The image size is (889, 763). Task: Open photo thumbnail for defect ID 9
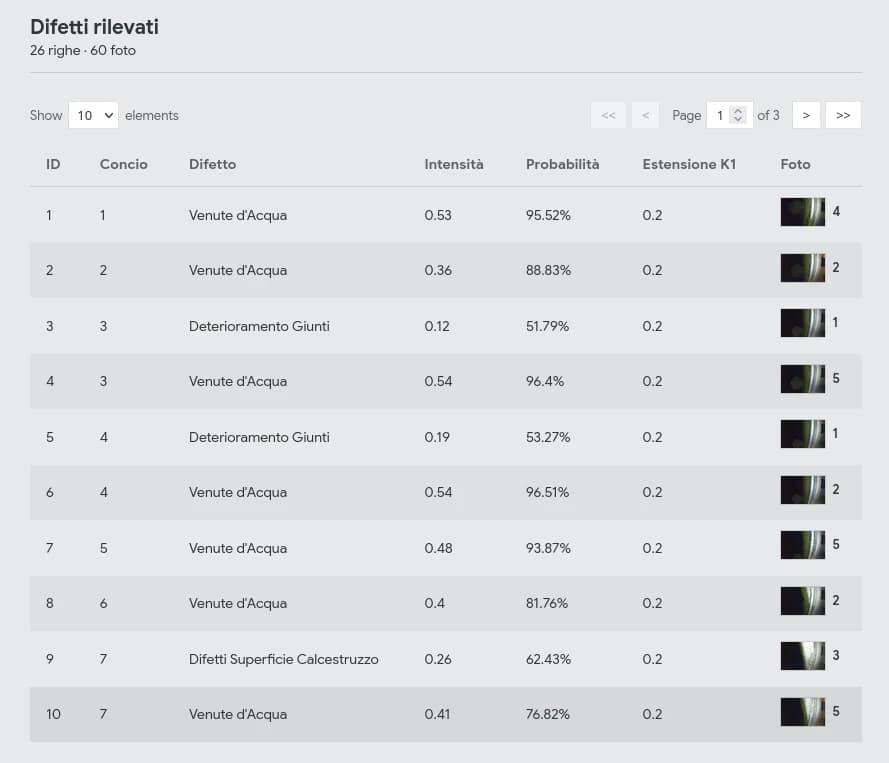click(803, 656)
